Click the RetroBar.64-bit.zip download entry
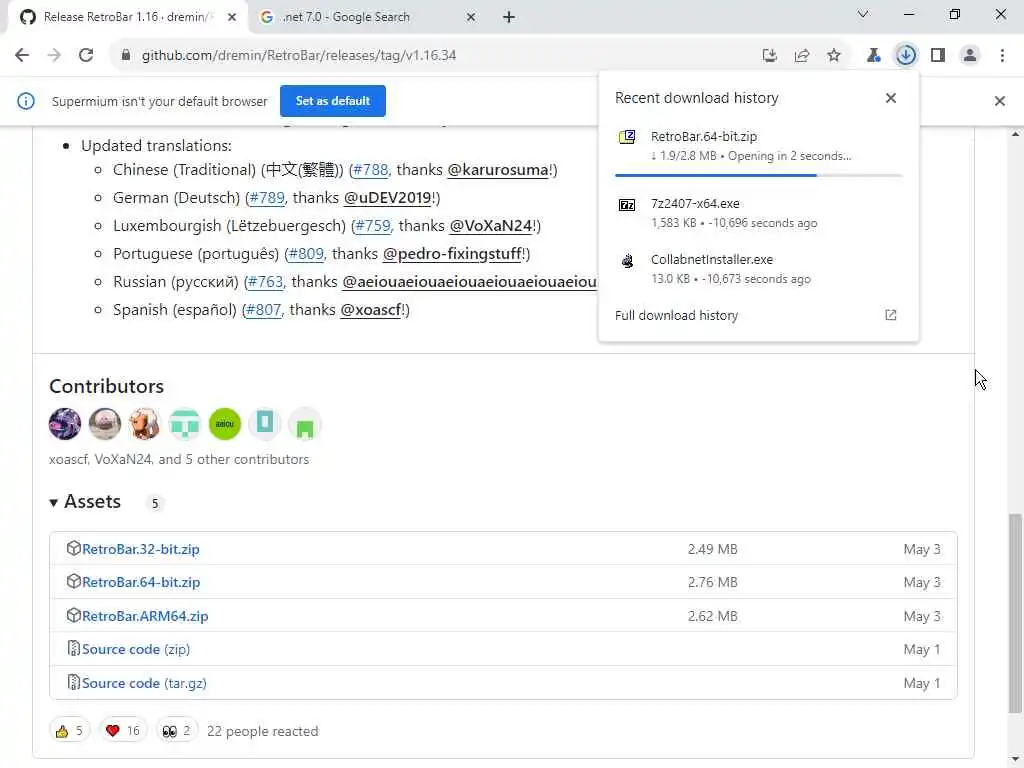 pos(758,146)
